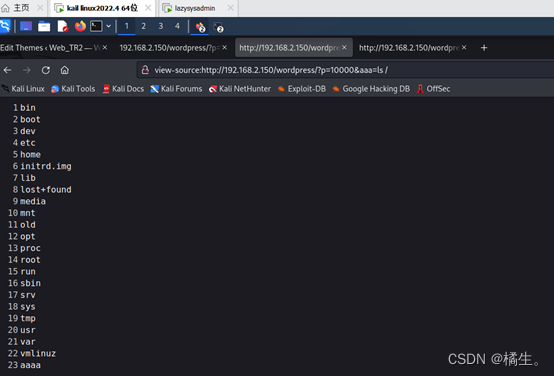Image resolution: width=554 pixels, height=376 pixels.
Task: Close the Edit Themes browser tab
Action: click(x=105, y=47)
